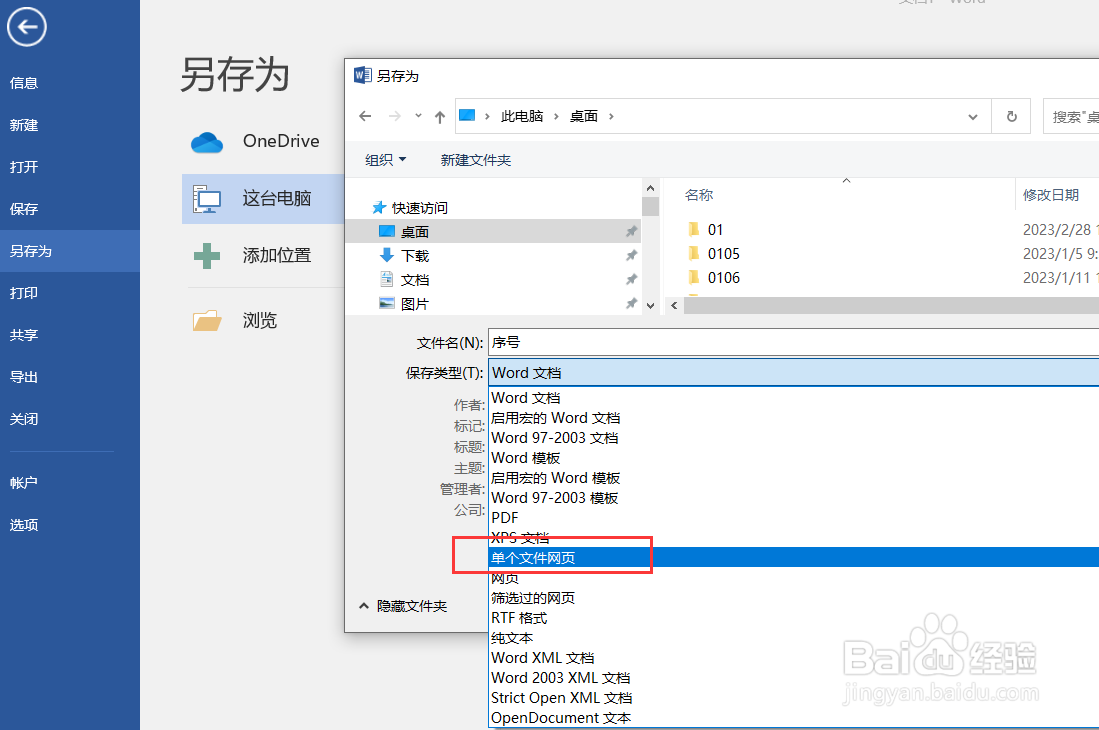Open the 组织 dropdown menu

(385, 160)
